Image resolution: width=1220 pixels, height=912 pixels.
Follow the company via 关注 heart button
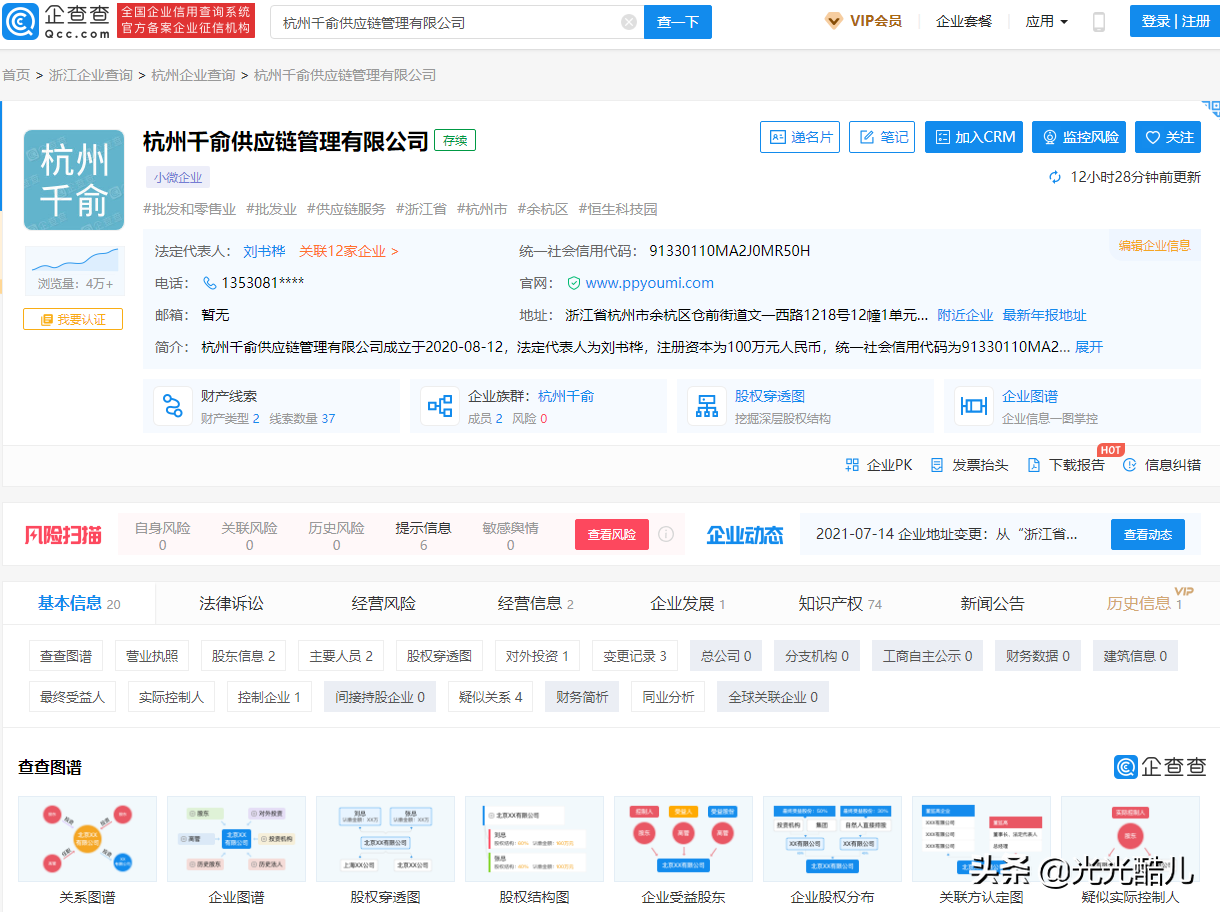[1169, 137]
